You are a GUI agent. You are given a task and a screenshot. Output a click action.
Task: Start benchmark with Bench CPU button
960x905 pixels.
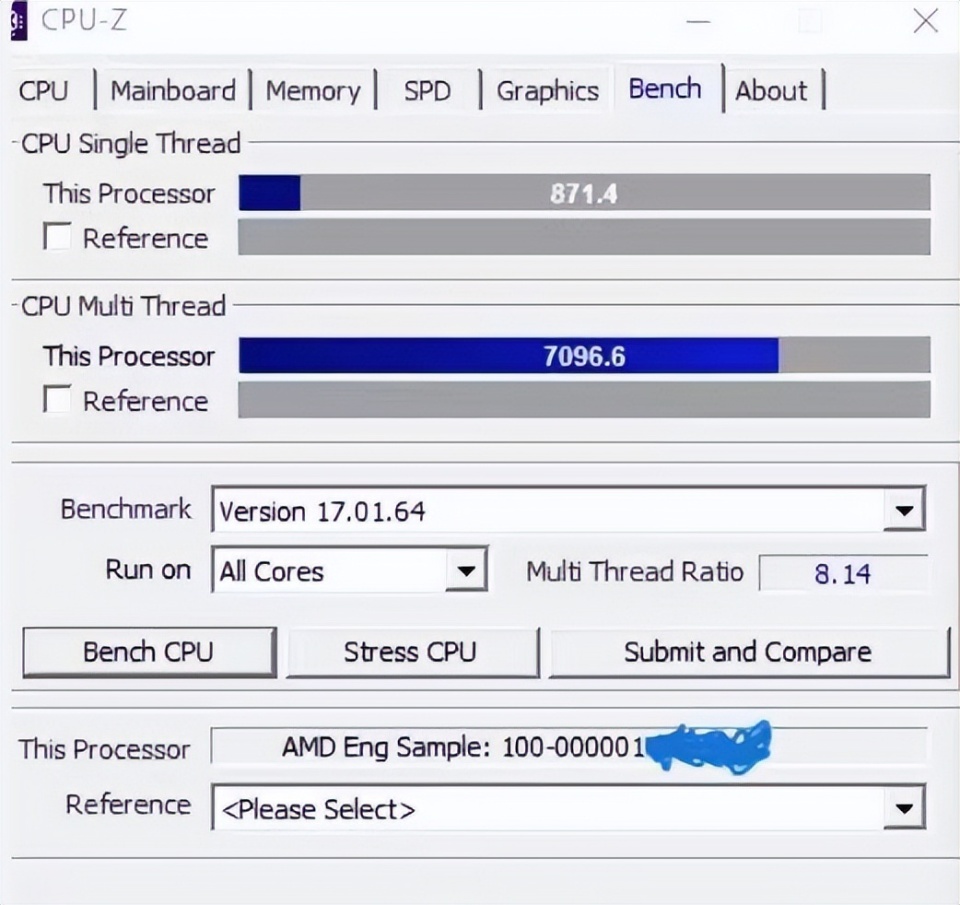pyautogui.click(x=149, y=653)
